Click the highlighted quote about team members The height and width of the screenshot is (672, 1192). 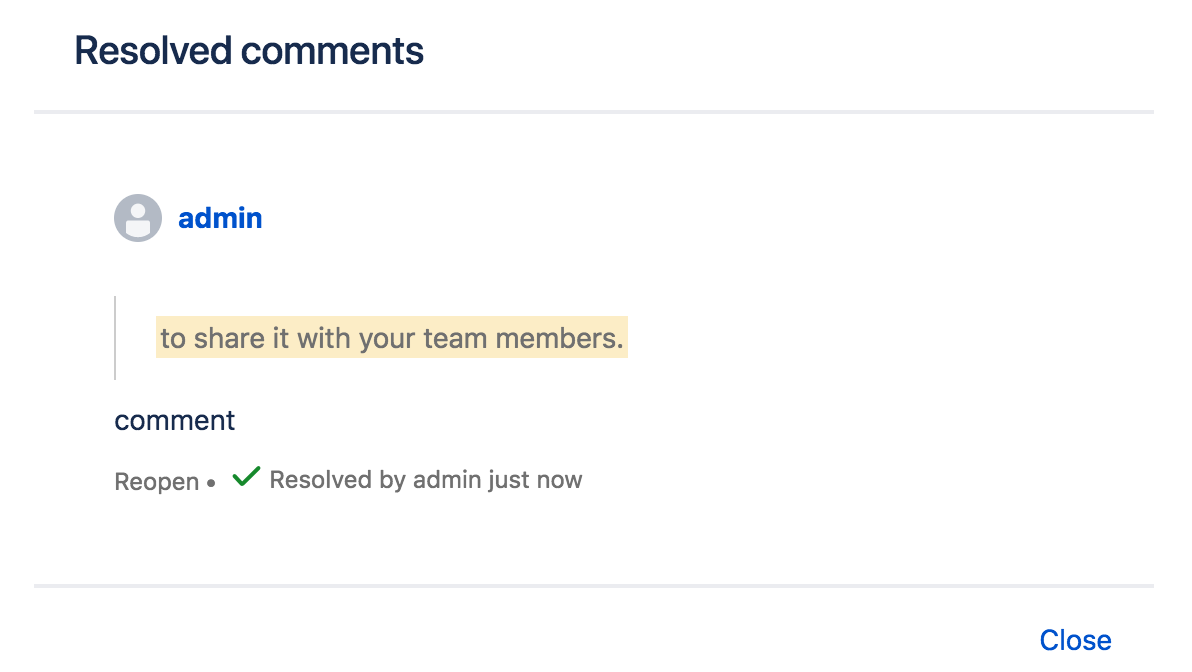pyautogui.click(x=391, y=338)
